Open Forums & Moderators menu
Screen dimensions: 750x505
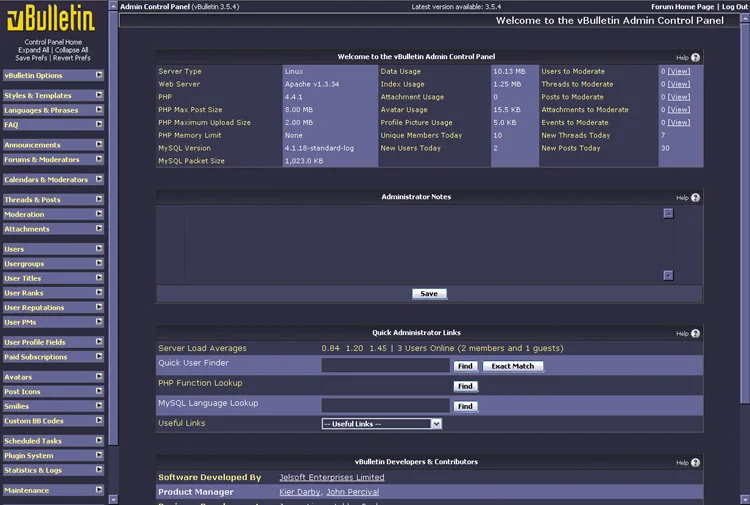[99, 160]
